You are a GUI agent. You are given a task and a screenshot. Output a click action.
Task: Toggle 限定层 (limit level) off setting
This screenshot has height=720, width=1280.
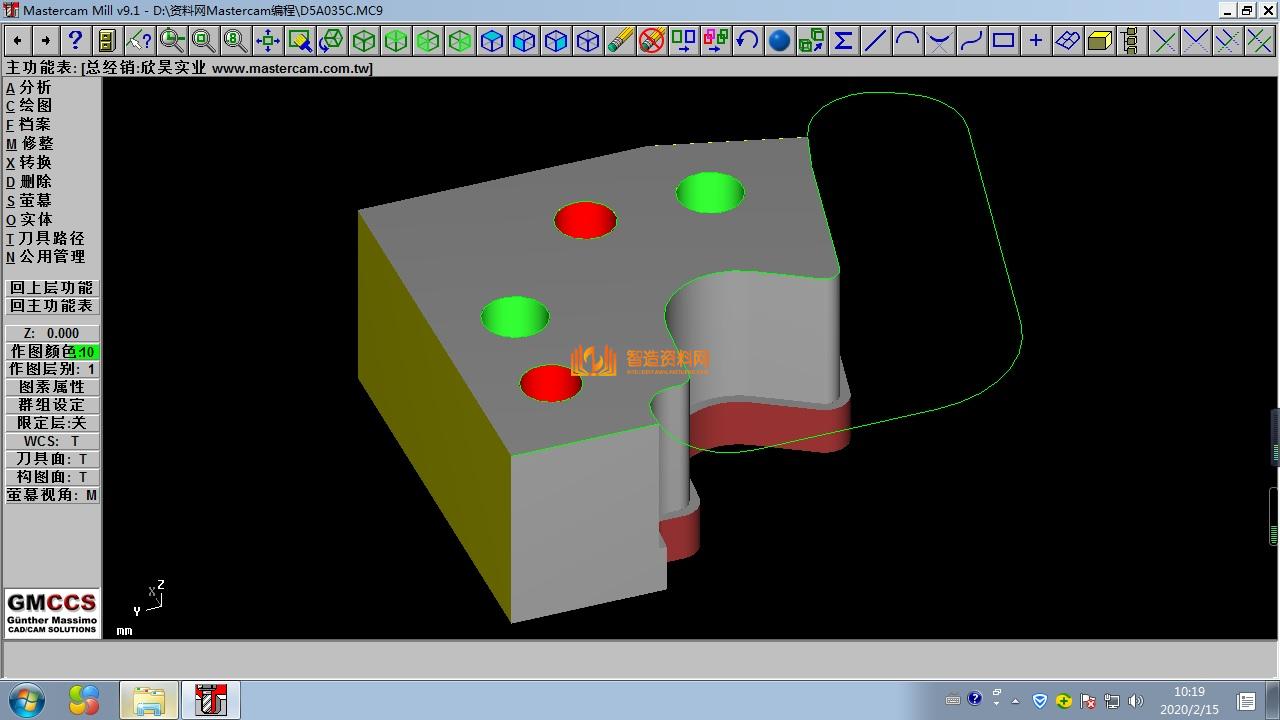coord(52,423)
